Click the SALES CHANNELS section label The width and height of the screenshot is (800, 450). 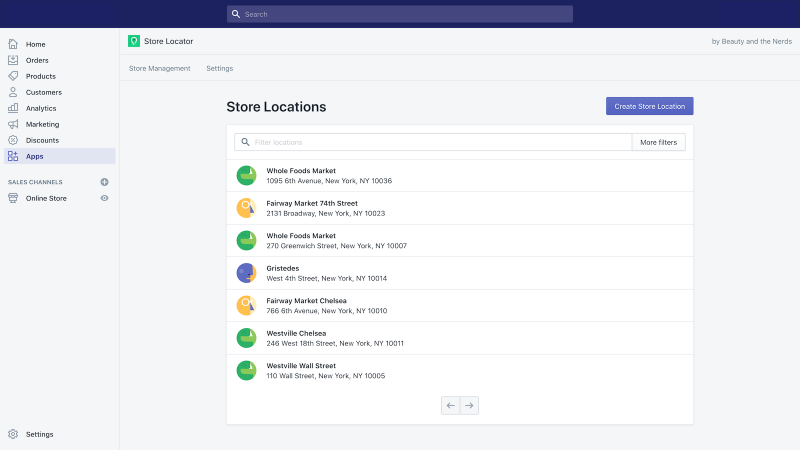coord(35,182)
